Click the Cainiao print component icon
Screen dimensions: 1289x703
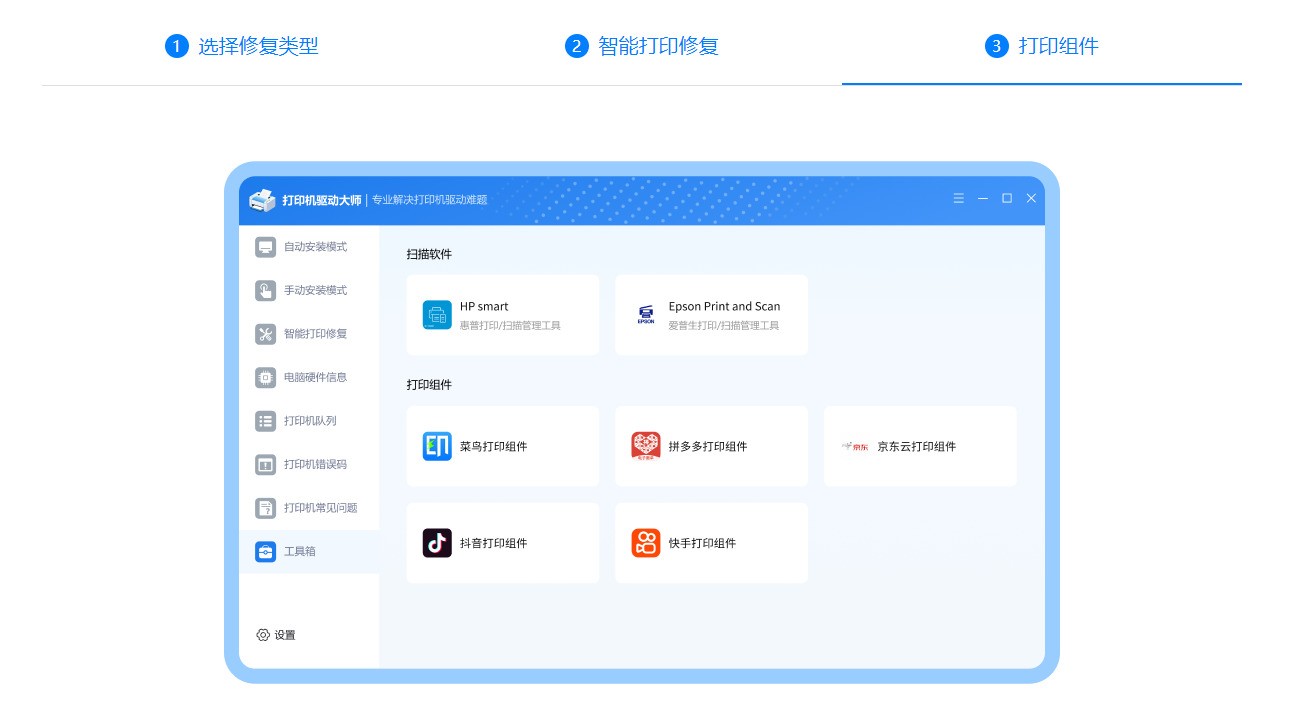[437, 446]
